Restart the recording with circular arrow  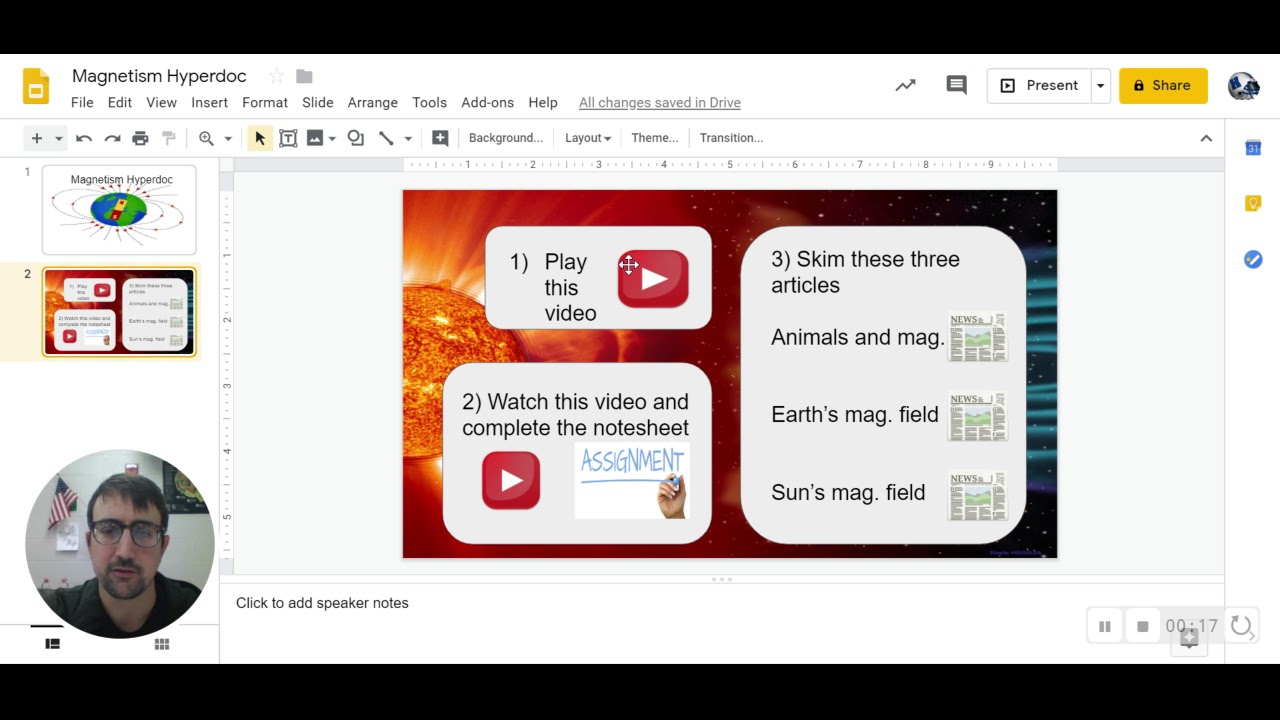tap(1241, 626)
